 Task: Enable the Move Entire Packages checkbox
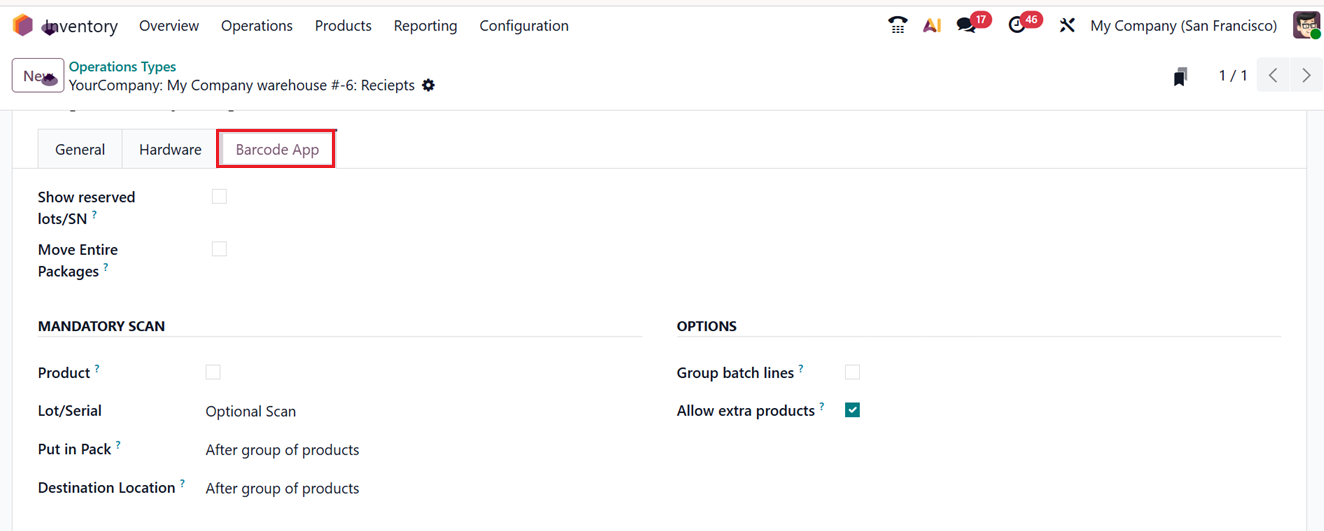pos(219,249)
